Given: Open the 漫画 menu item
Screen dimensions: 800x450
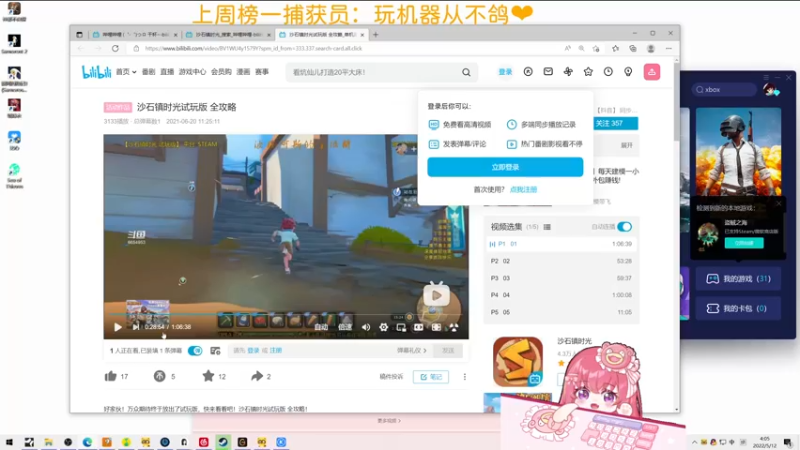Looking at the screenshot, I should (243, 72).
